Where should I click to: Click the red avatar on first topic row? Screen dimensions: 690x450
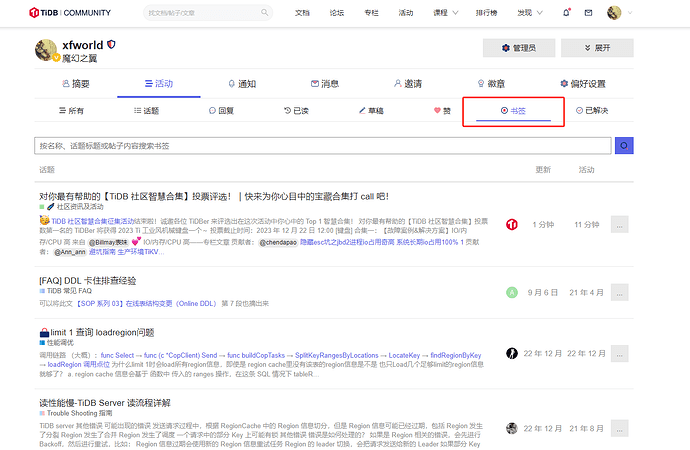512,225
